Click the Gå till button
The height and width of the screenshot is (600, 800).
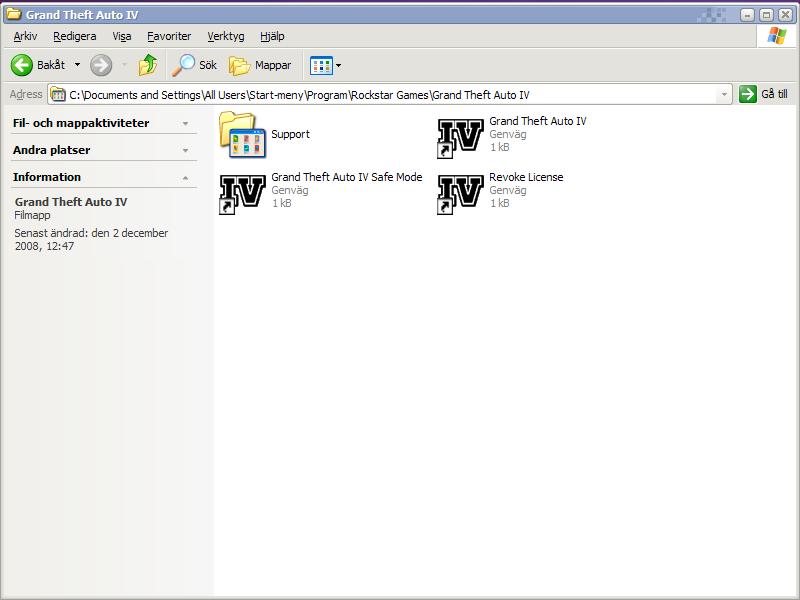764,94
